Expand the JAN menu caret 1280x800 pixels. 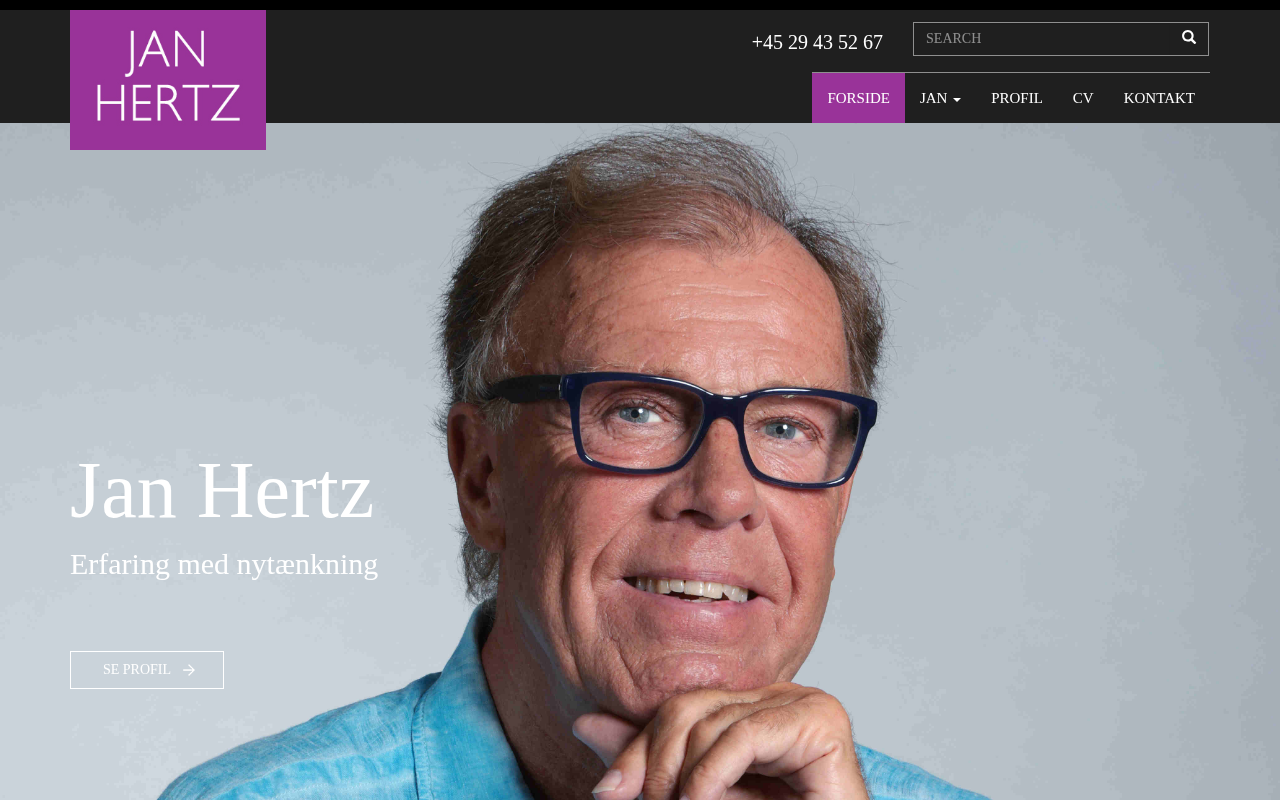(x=956, y=99)
